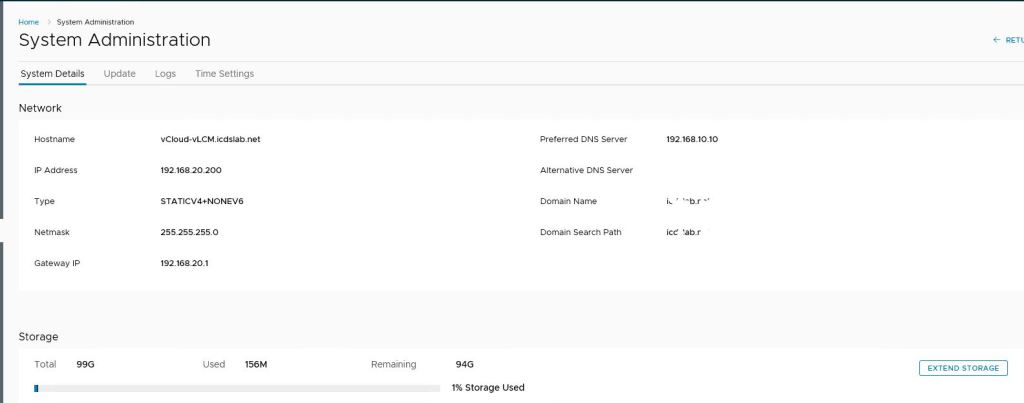1024x403 pixels.
Task: Click the hostname value vCloud-vLCM.icdslab.net
Action: point(210,139)
